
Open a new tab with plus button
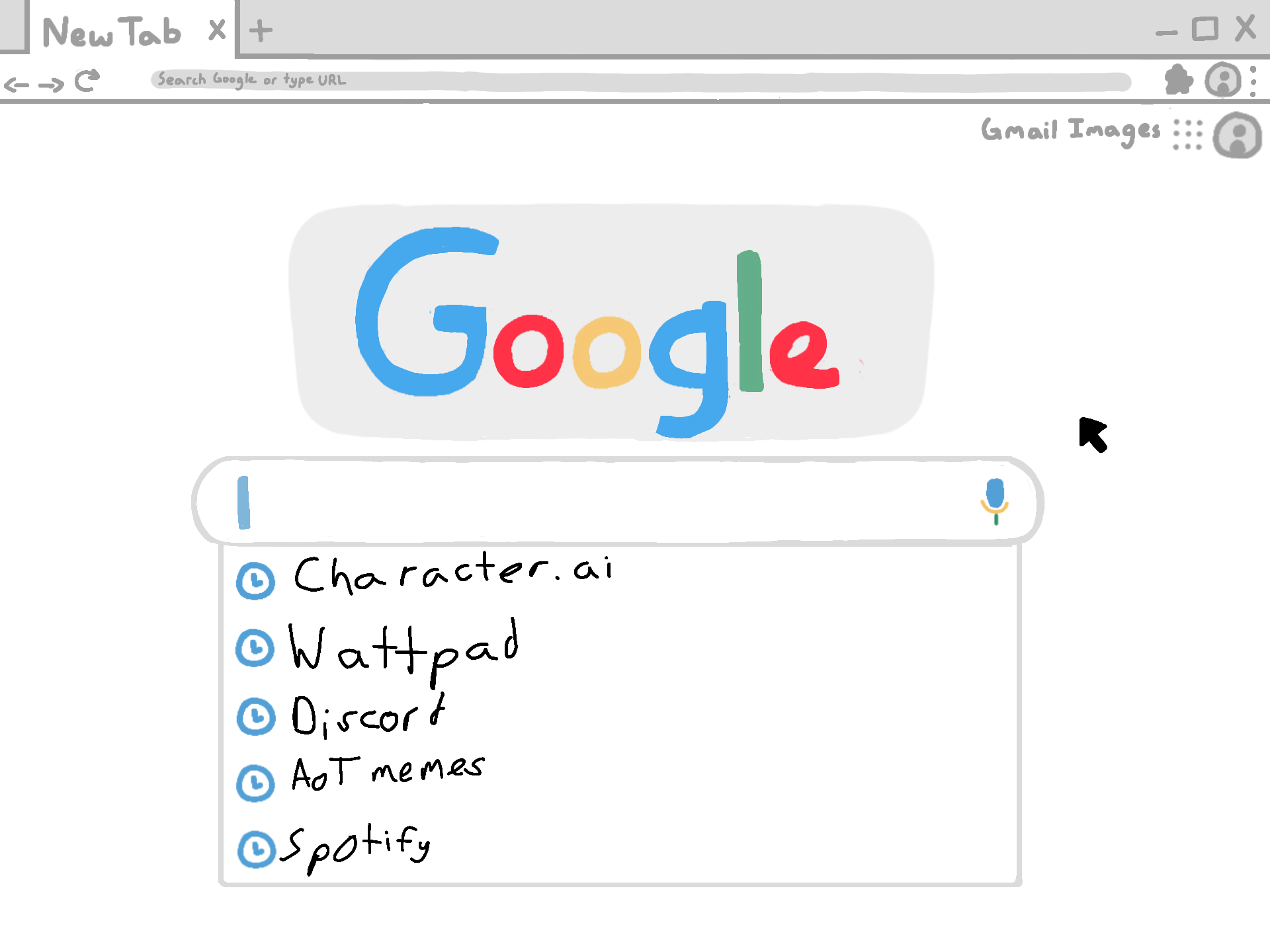[261, 30]
